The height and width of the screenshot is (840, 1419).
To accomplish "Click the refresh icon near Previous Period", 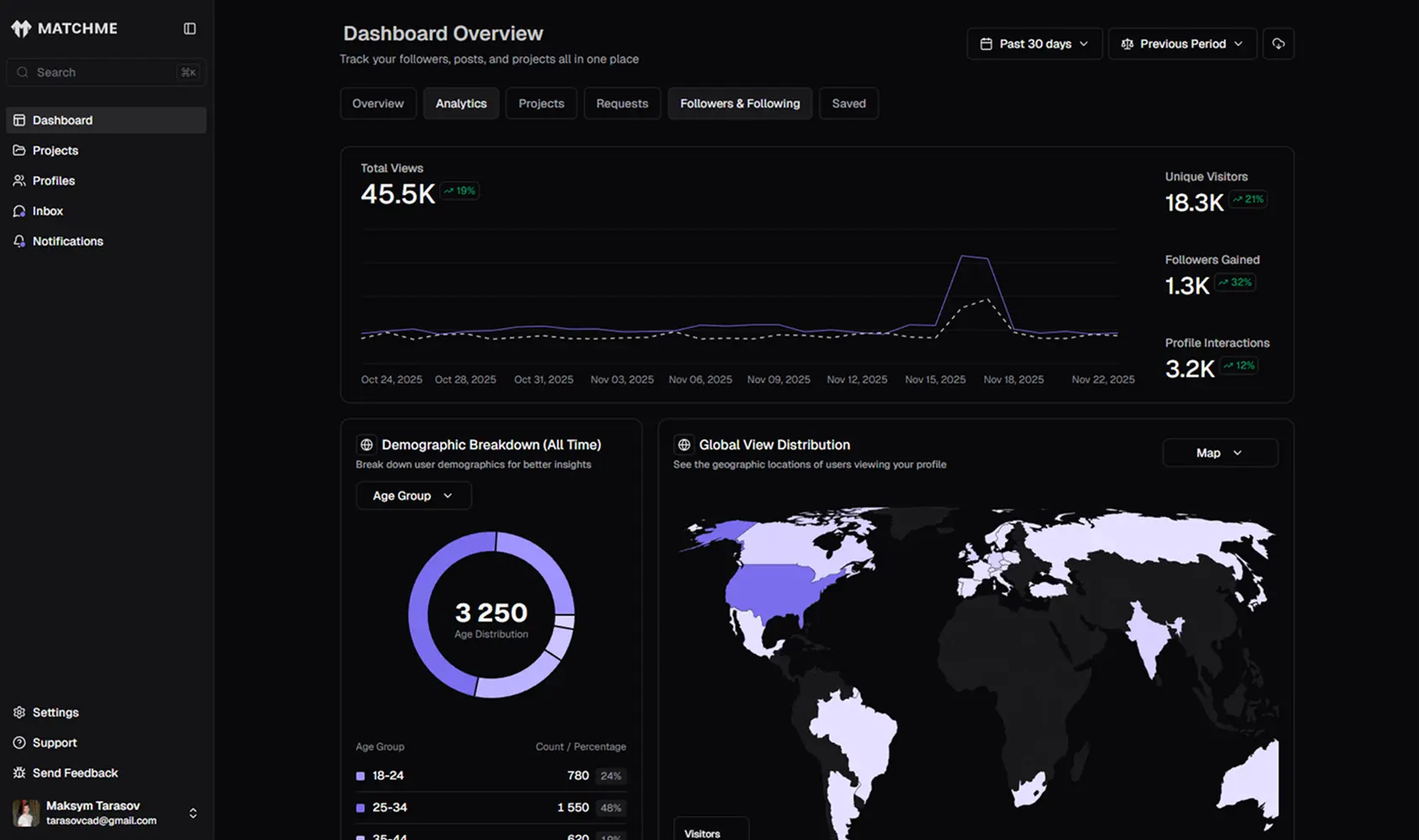I will [1278, 43].
